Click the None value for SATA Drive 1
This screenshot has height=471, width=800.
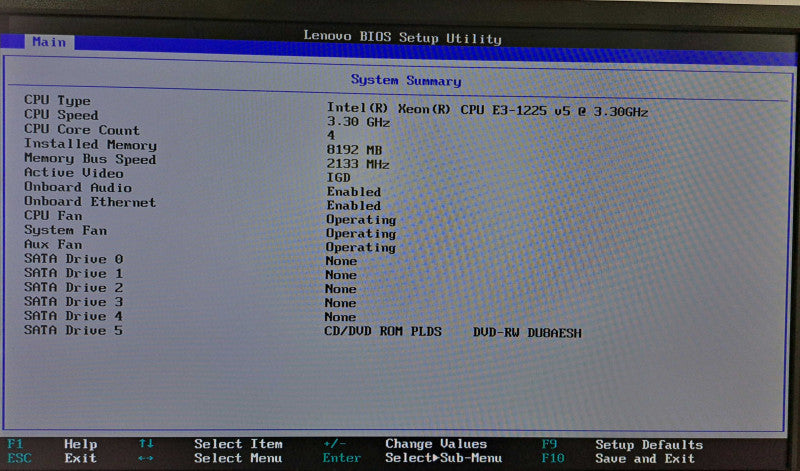341,275
